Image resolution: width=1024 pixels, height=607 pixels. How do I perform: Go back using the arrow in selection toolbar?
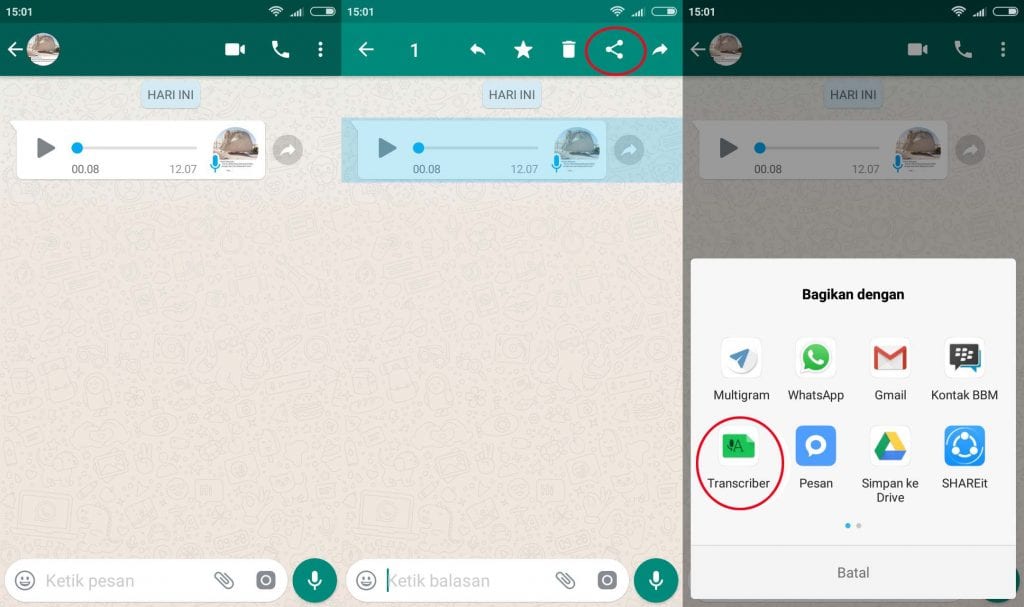[x=366, y=50]
